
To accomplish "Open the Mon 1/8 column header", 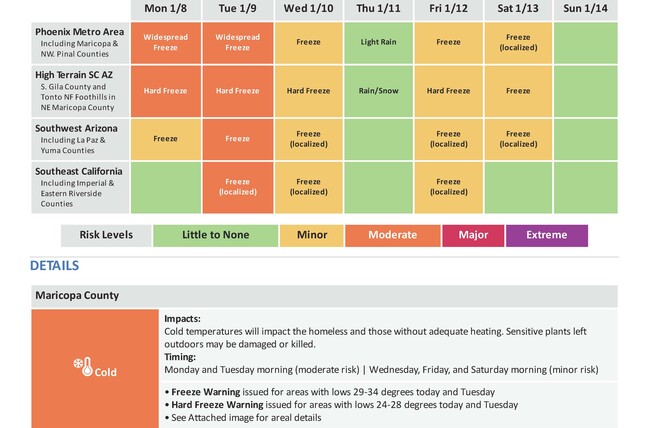I will click(166, 10).
